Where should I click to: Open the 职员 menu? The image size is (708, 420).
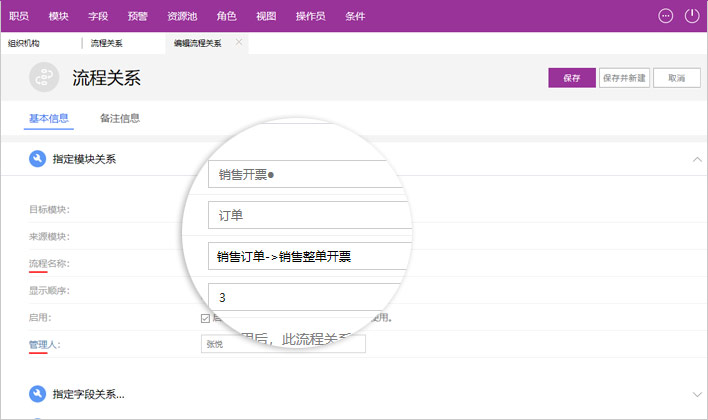coord(19,16)
